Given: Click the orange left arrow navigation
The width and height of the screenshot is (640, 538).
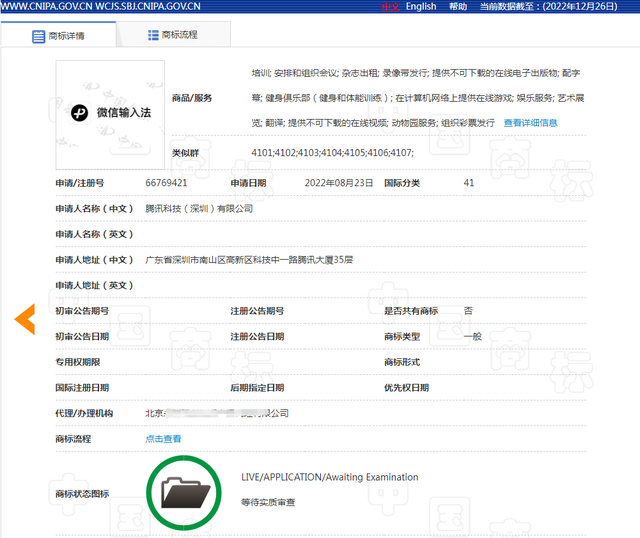Looking at the screenshot, I should tap(25, 319).
